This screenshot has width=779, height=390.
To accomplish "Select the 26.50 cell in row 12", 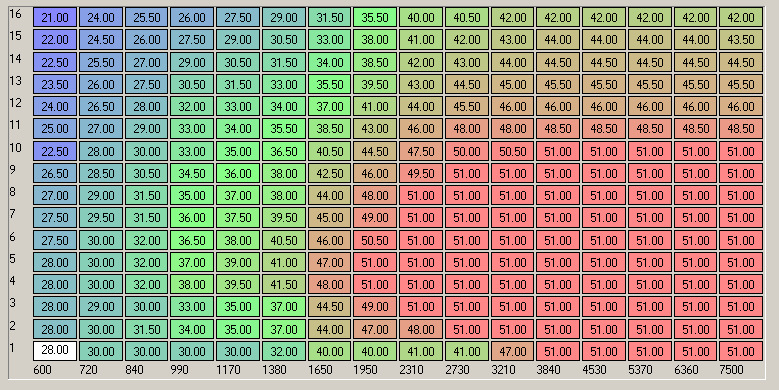I will [x=101, y=106].
